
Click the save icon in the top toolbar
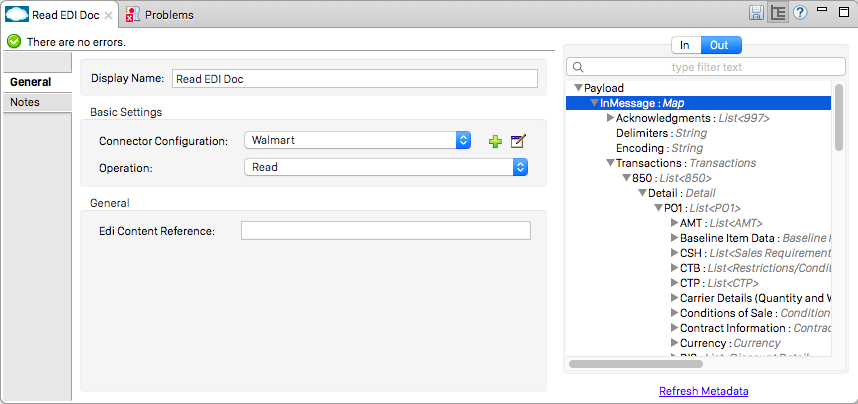[x=757, y=13]
